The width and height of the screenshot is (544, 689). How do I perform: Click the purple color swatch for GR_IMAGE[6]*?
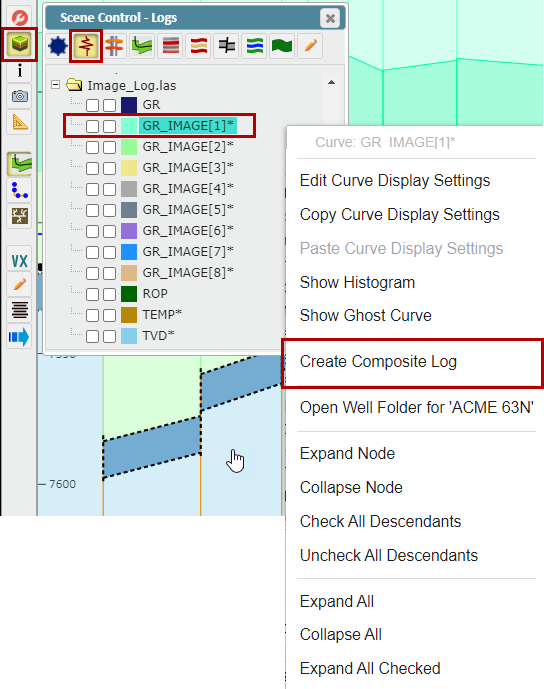pyautogui.click(x=129, y=231)
